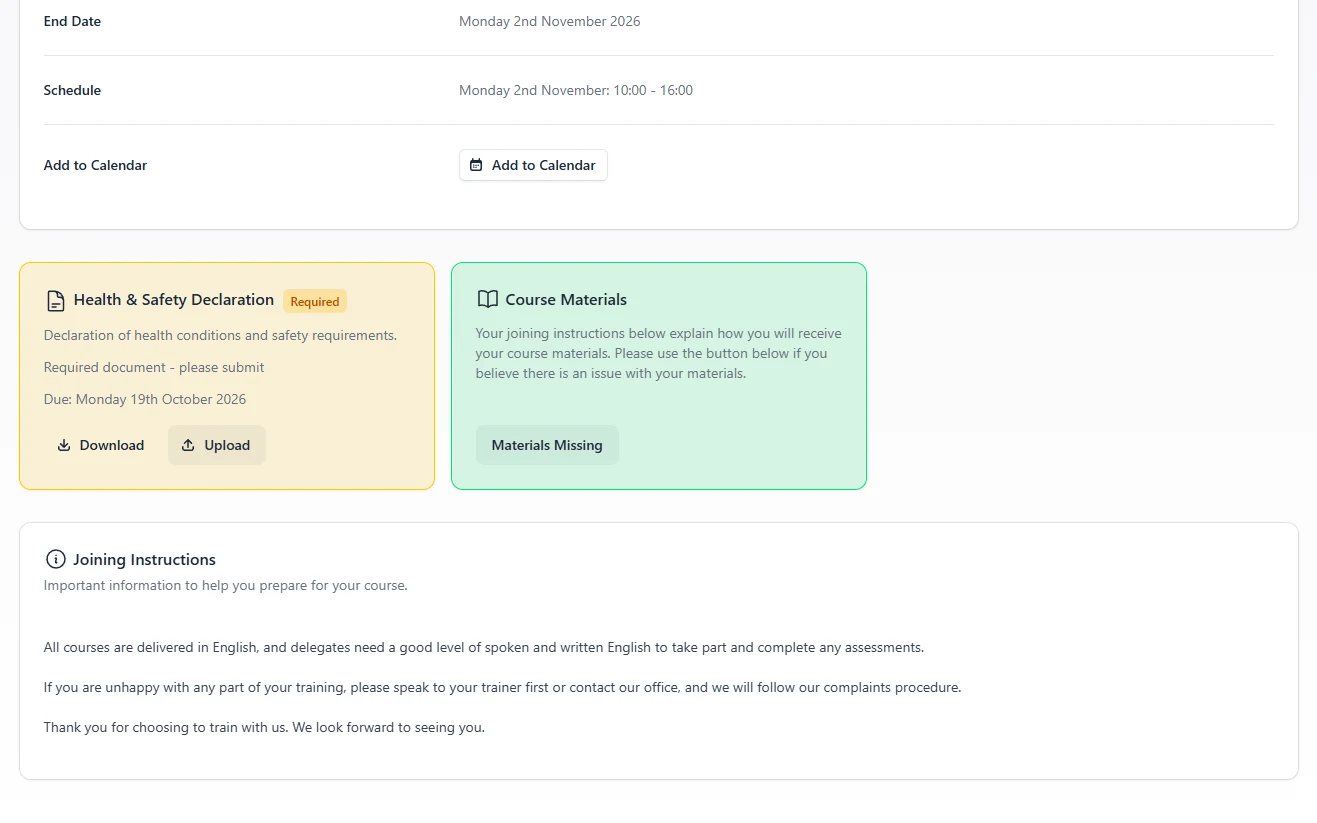
Task: Click the calendar icon in Add to Calendar button
Action: click(x=476, y=165)
